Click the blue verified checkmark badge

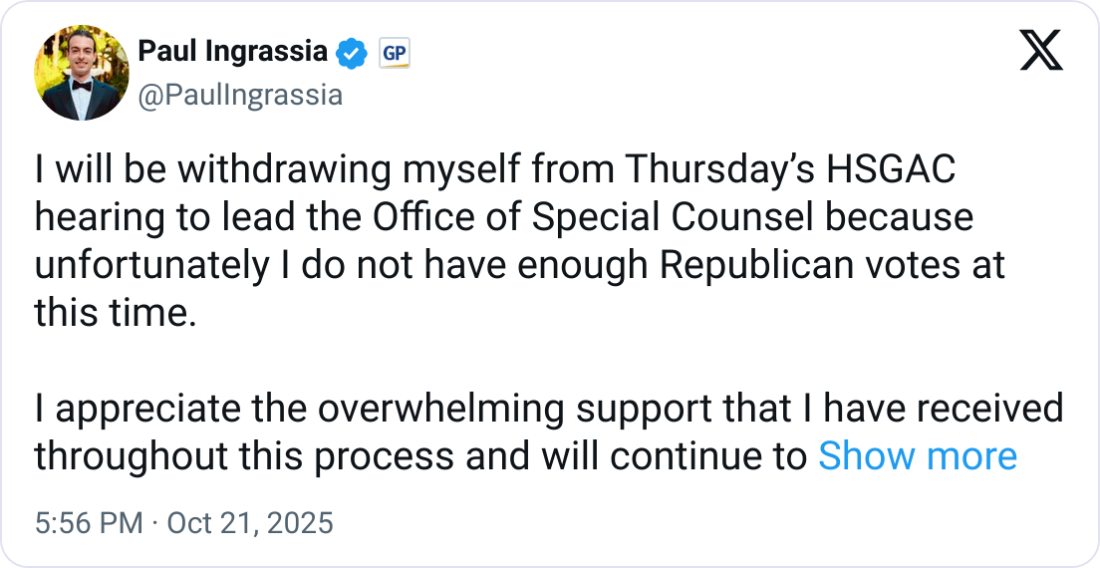coord(350,54)
